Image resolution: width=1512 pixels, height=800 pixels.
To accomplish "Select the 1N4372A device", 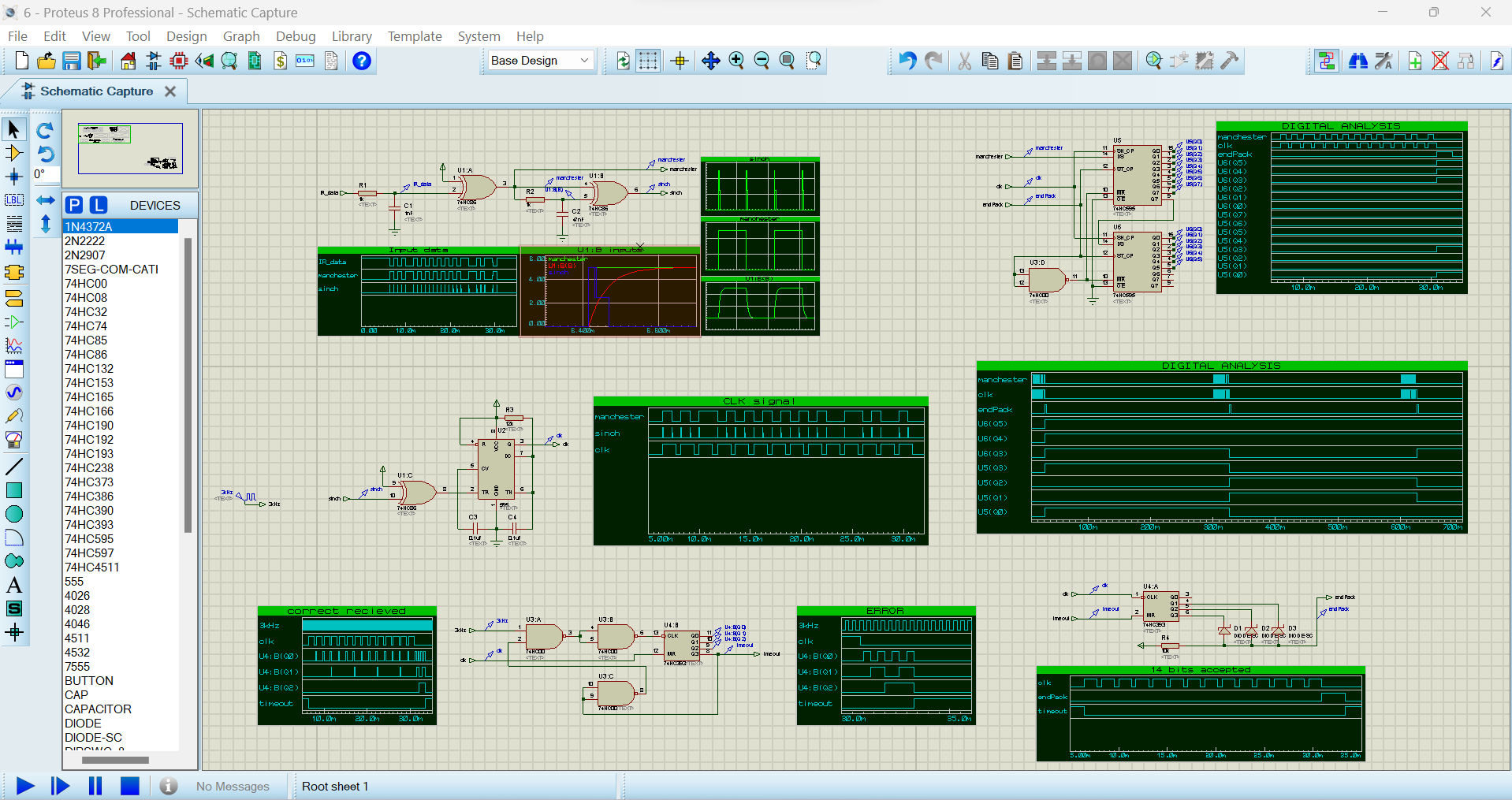I will (121, 226).
